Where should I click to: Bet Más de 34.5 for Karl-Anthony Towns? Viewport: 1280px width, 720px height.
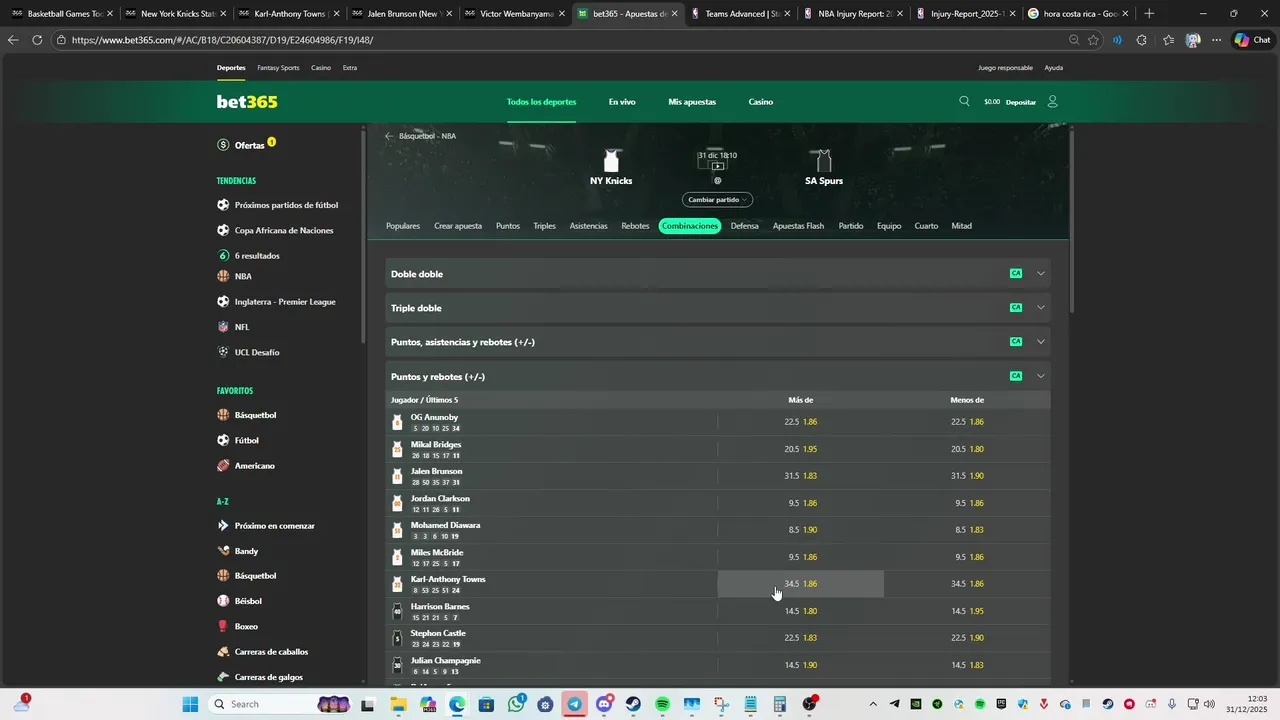tap(800, 584)
